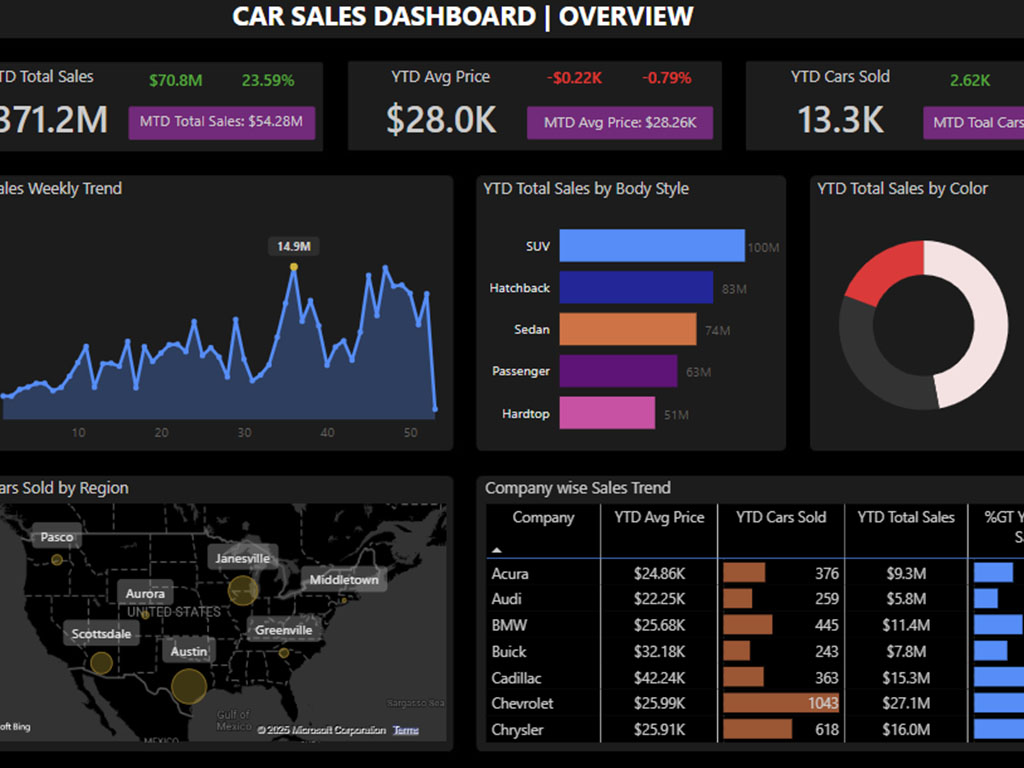This screenshot has height=768, width=1024.
Task: Click the $70.8M green sales difference
Action: (176, 80)
